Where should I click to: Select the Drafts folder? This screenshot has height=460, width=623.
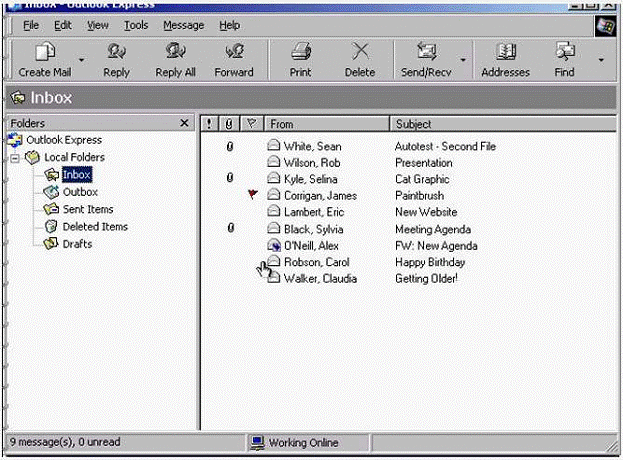click(77, 244)
